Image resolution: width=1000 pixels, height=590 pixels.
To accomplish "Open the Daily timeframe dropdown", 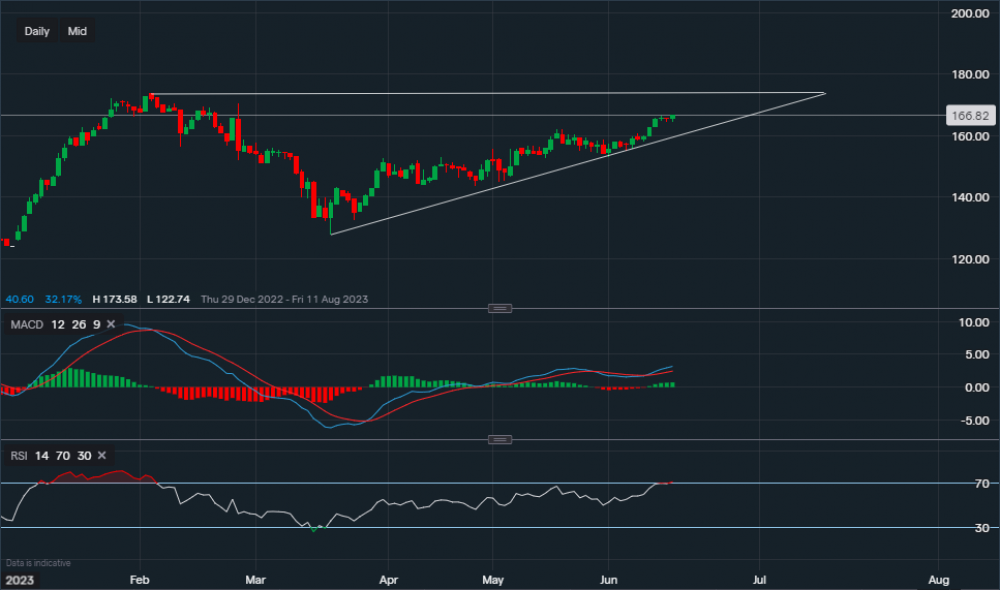I will tap(37, 31).
